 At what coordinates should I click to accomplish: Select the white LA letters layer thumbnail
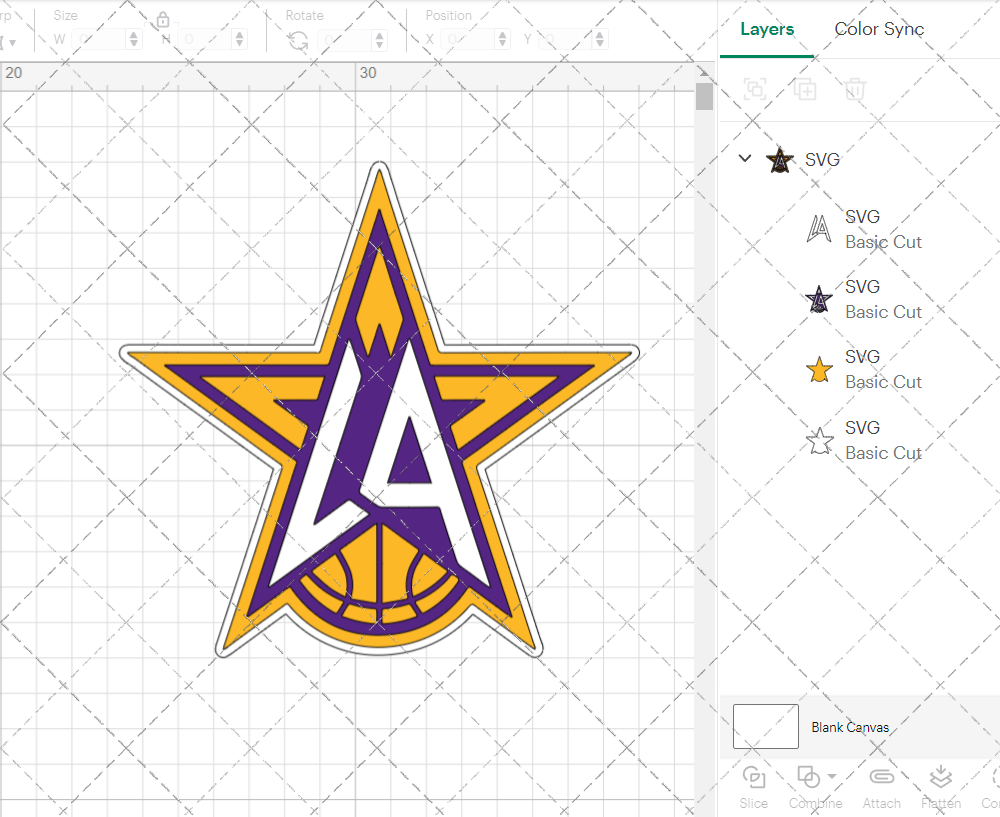coord(819,229)
